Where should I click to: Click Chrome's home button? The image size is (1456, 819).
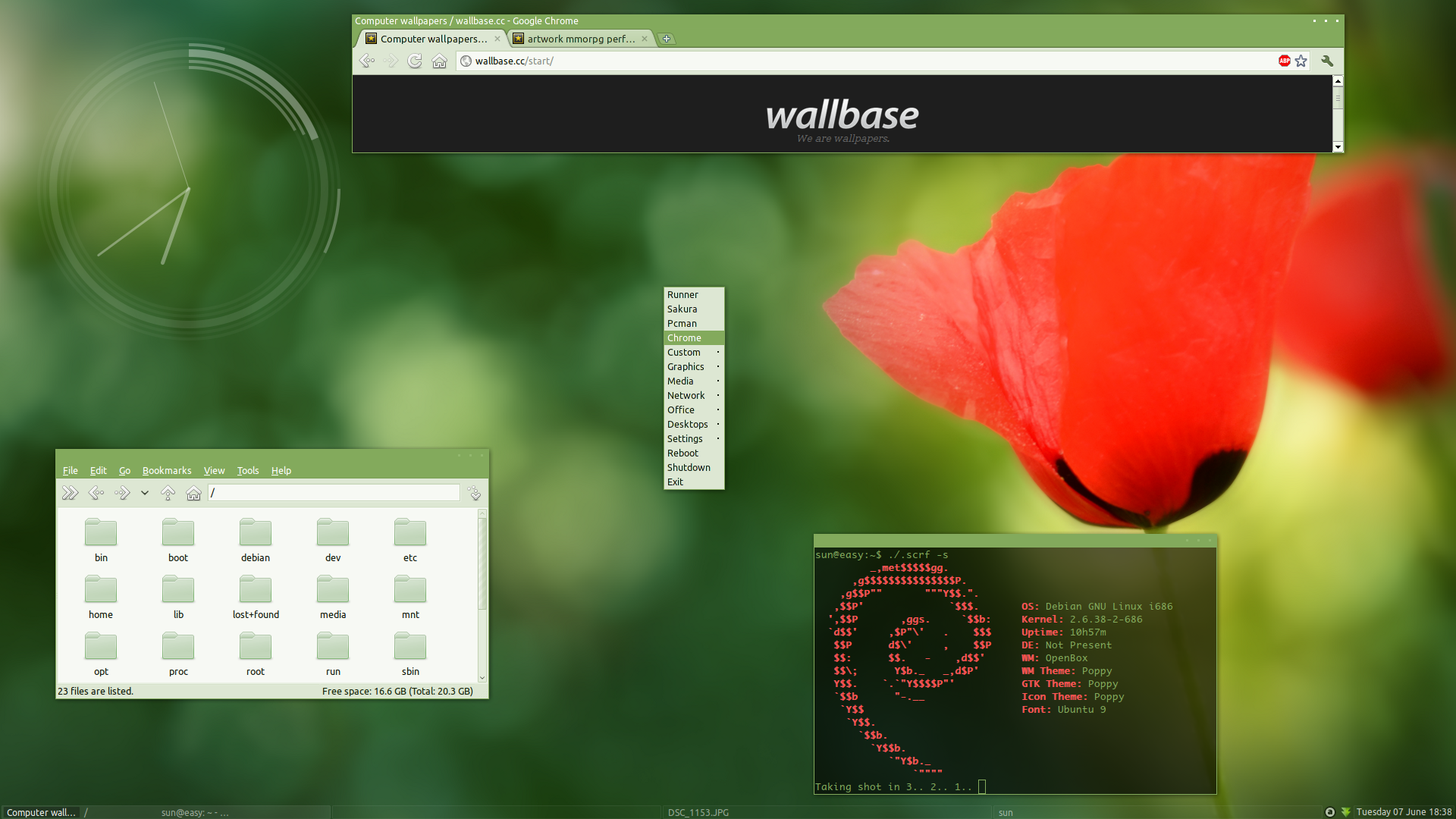pos(439,61)
